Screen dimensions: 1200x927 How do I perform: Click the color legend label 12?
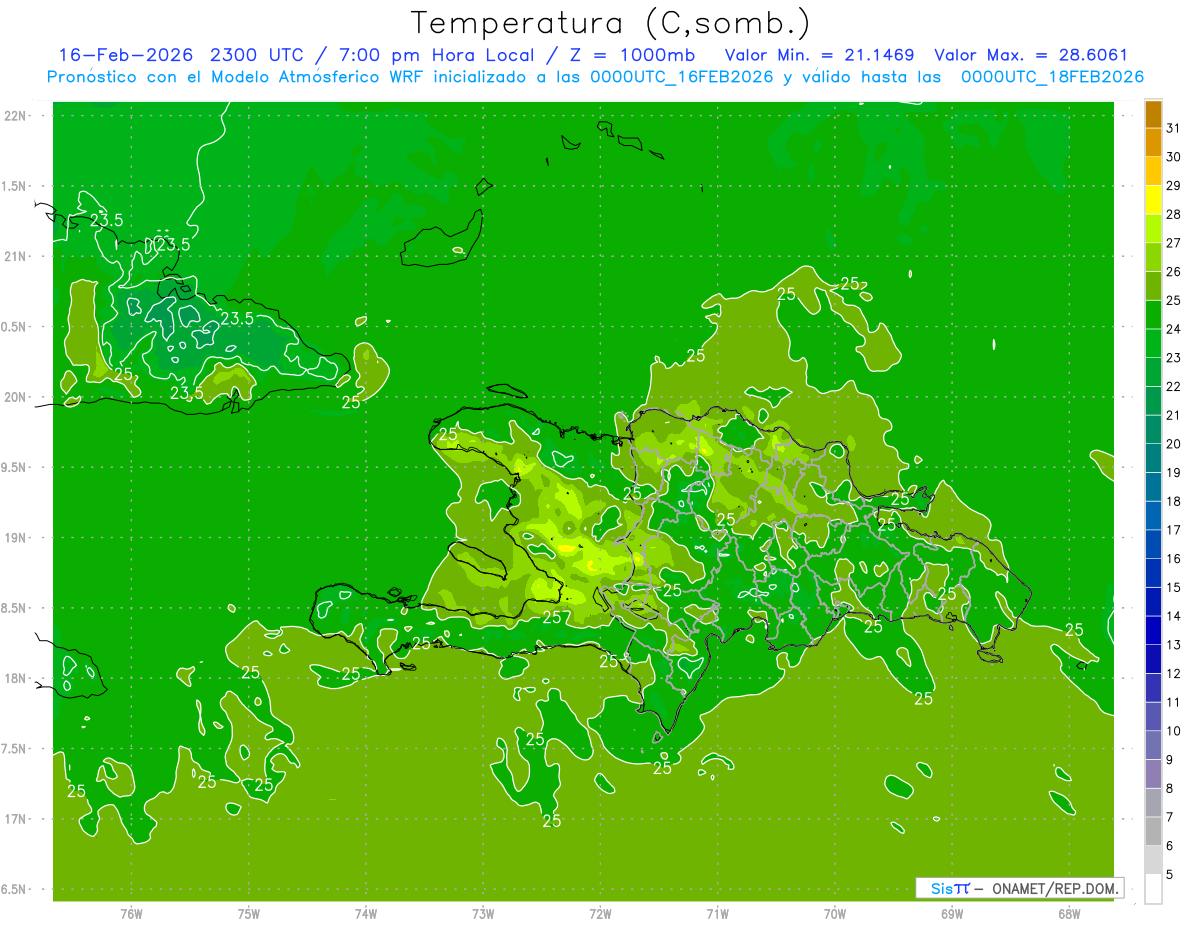click(x=1174, y=674)
